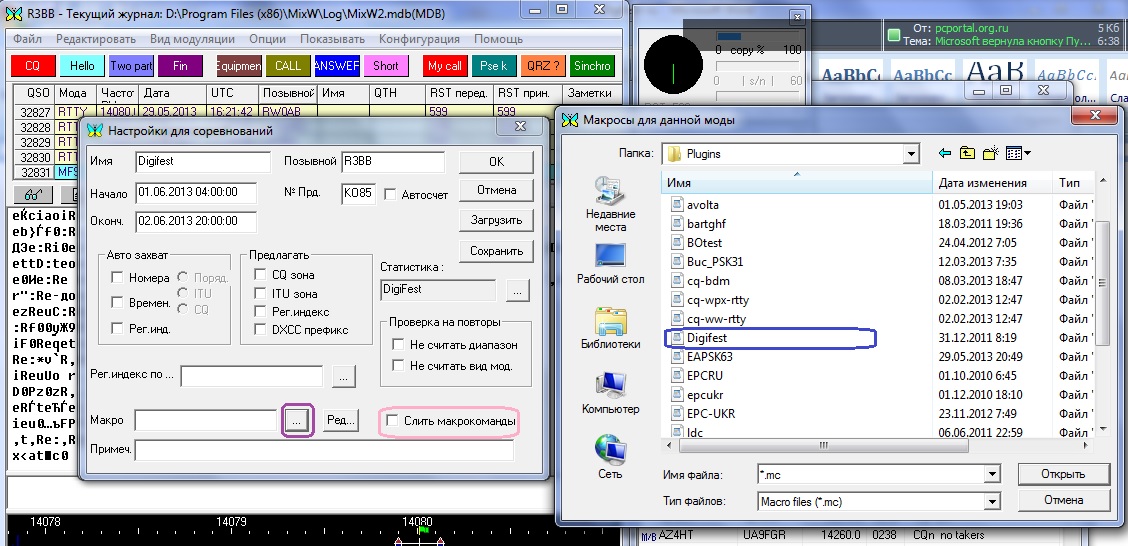
Task: Expand the Папка folder dropdown
Action: [910, 154]
